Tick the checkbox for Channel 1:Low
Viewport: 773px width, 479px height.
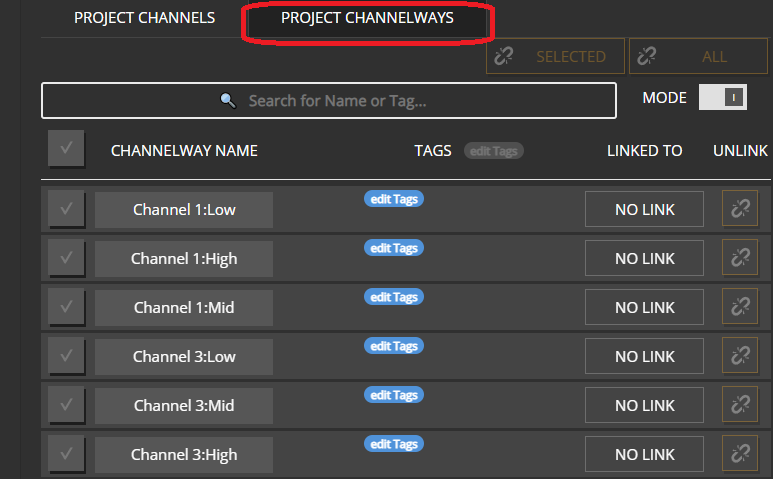click(x=66, y=210)
